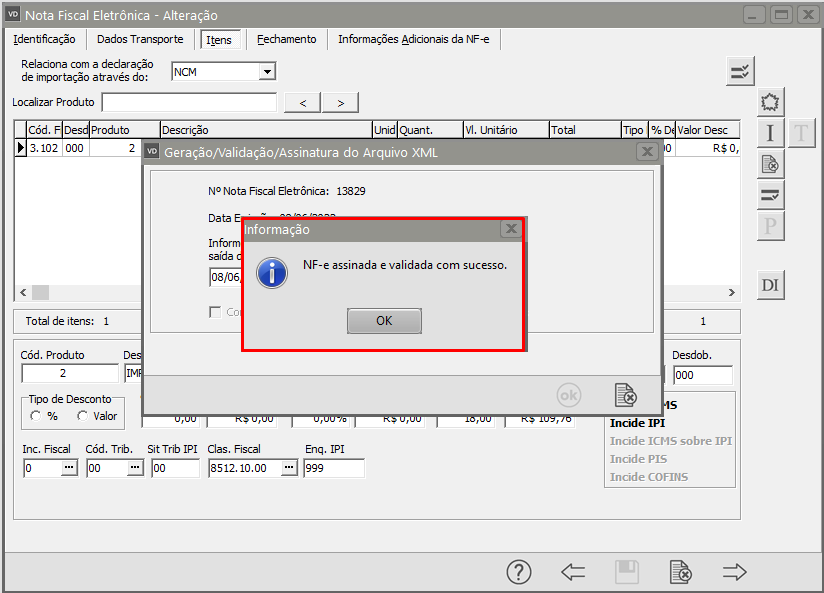
Task: Select the '%' discount type radio
Action: pyautogui.click(x=35, y=416)
